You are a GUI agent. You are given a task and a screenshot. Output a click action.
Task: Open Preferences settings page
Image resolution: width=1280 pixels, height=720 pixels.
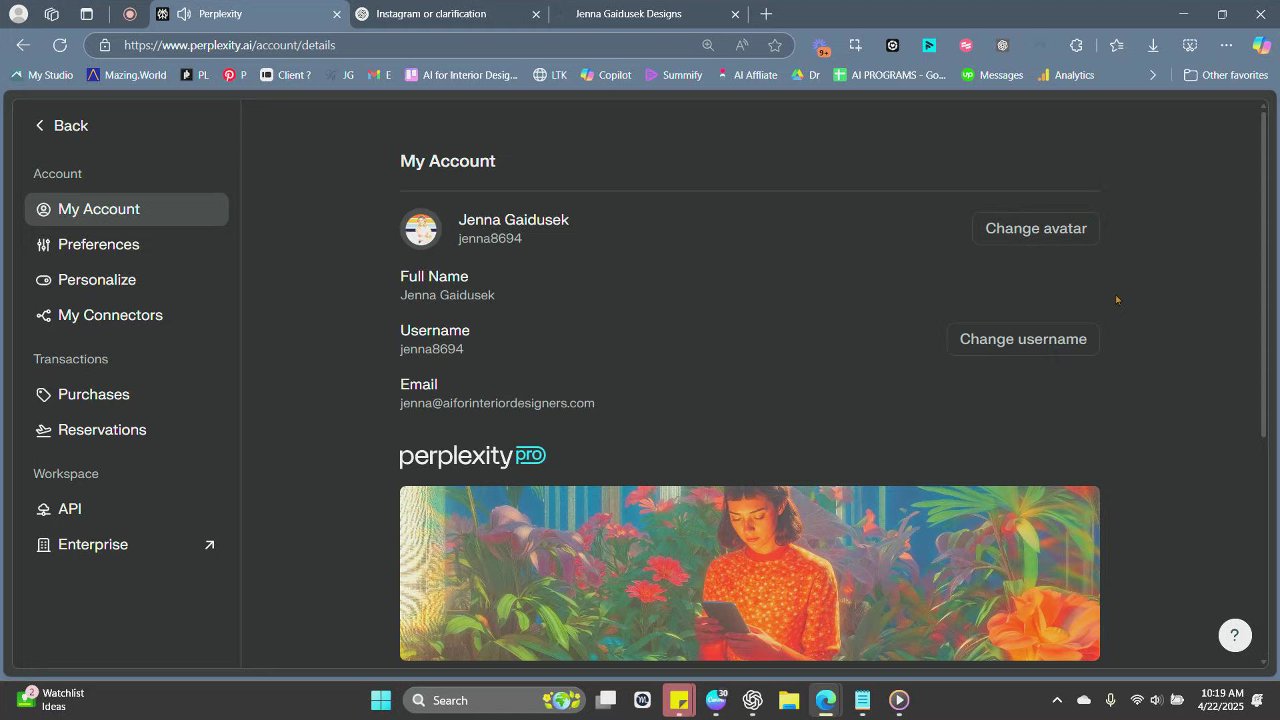tap(127, 244)
